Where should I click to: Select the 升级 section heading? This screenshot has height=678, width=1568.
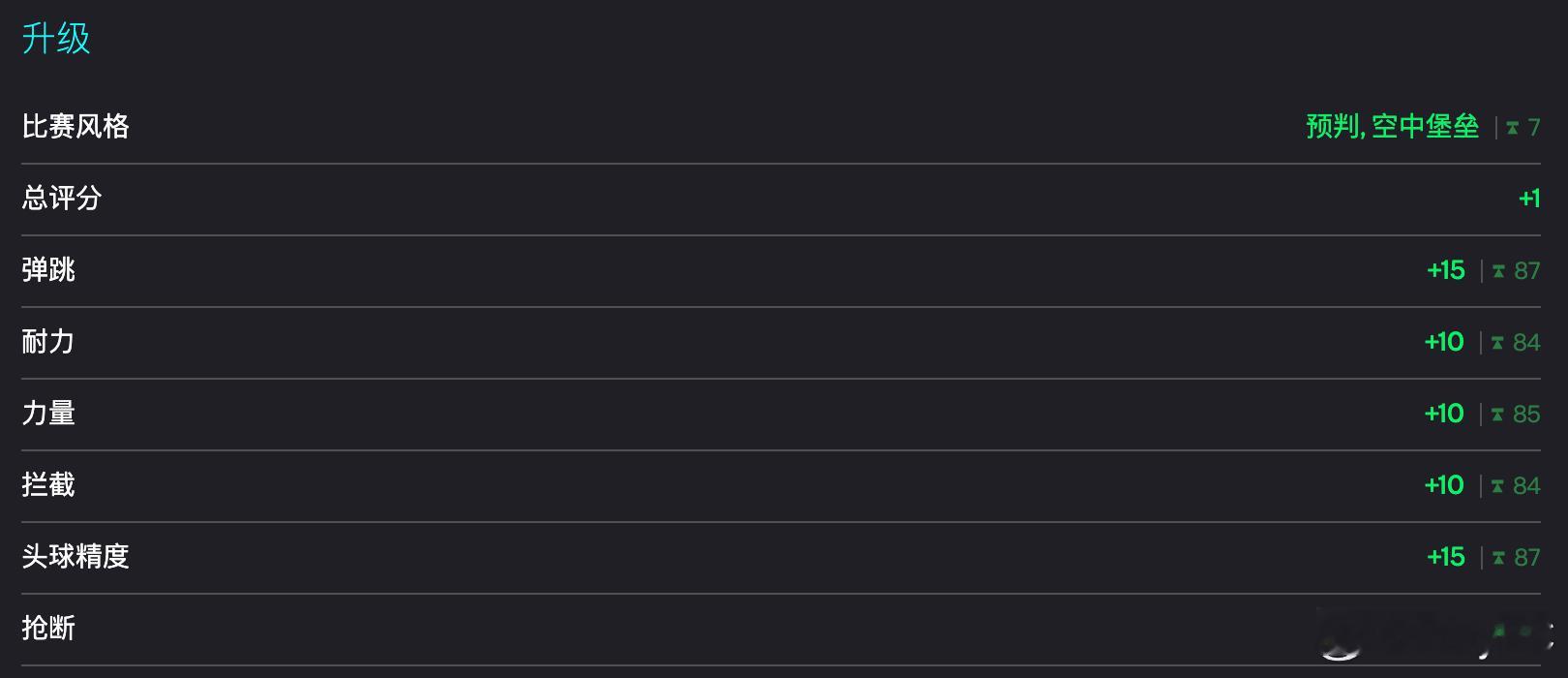click(56, 39)
